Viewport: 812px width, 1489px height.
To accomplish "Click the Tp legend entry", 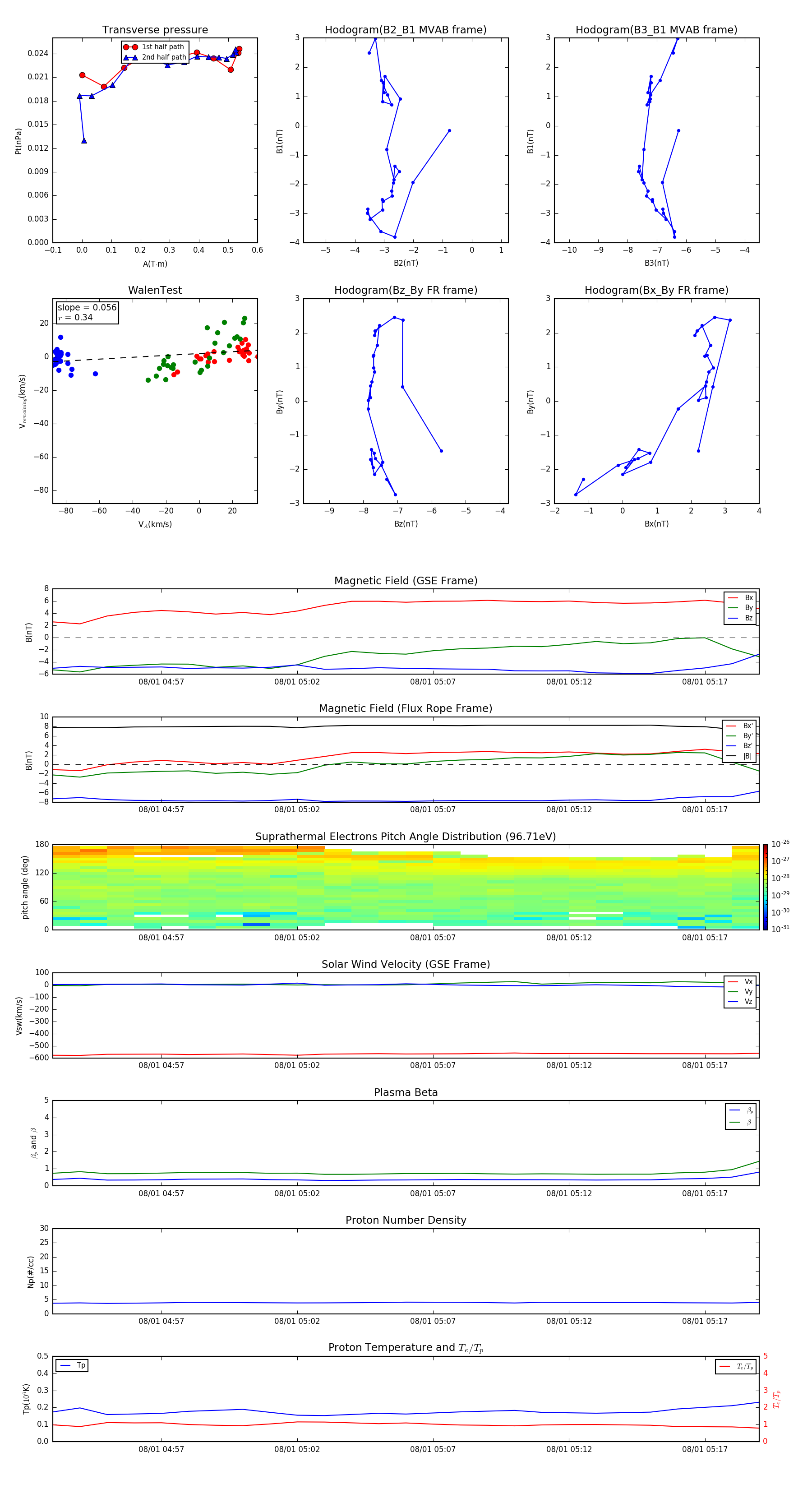I will [72, 1365].
